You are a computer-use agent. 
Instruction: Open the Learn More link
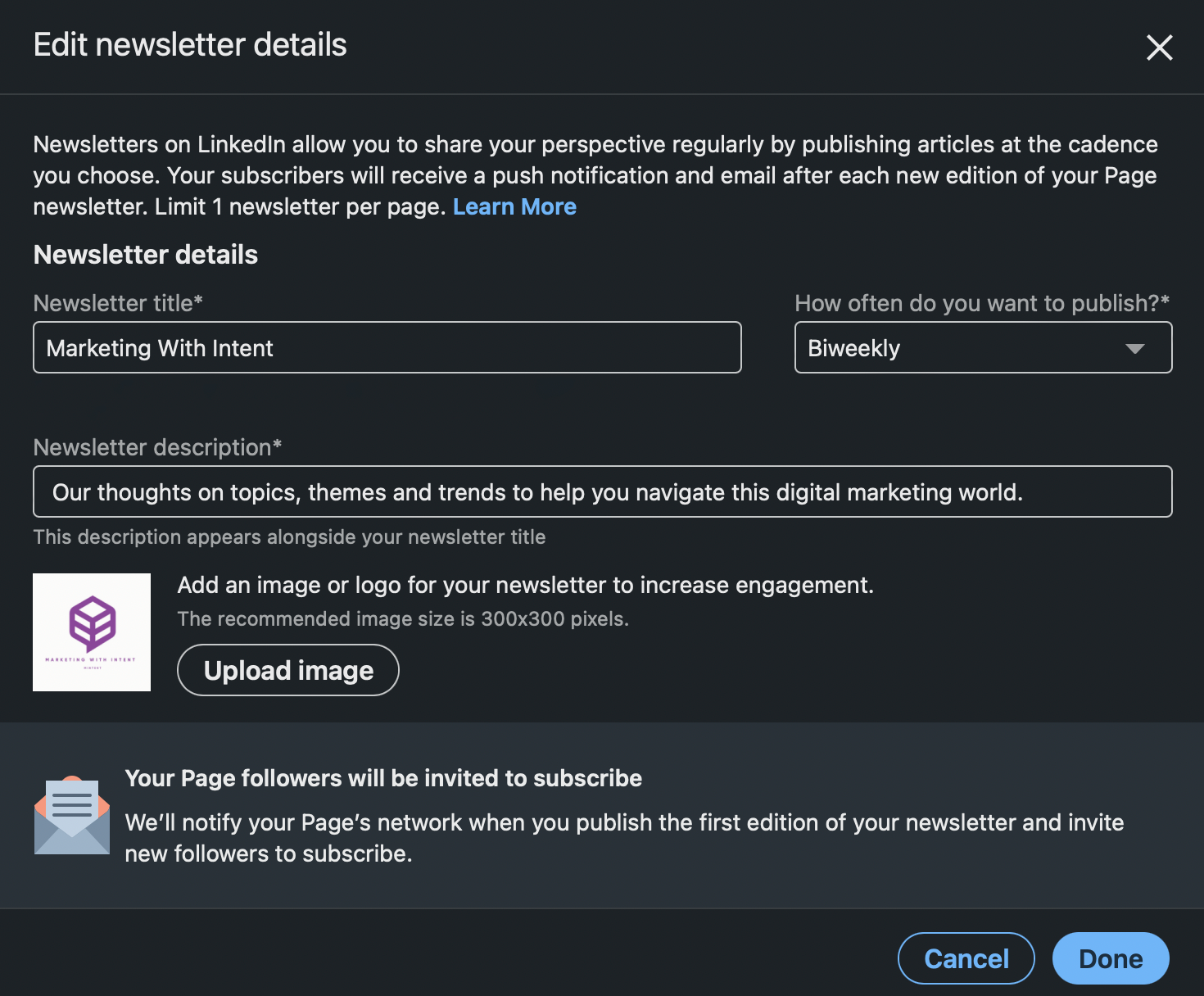[x=514, y=206]
